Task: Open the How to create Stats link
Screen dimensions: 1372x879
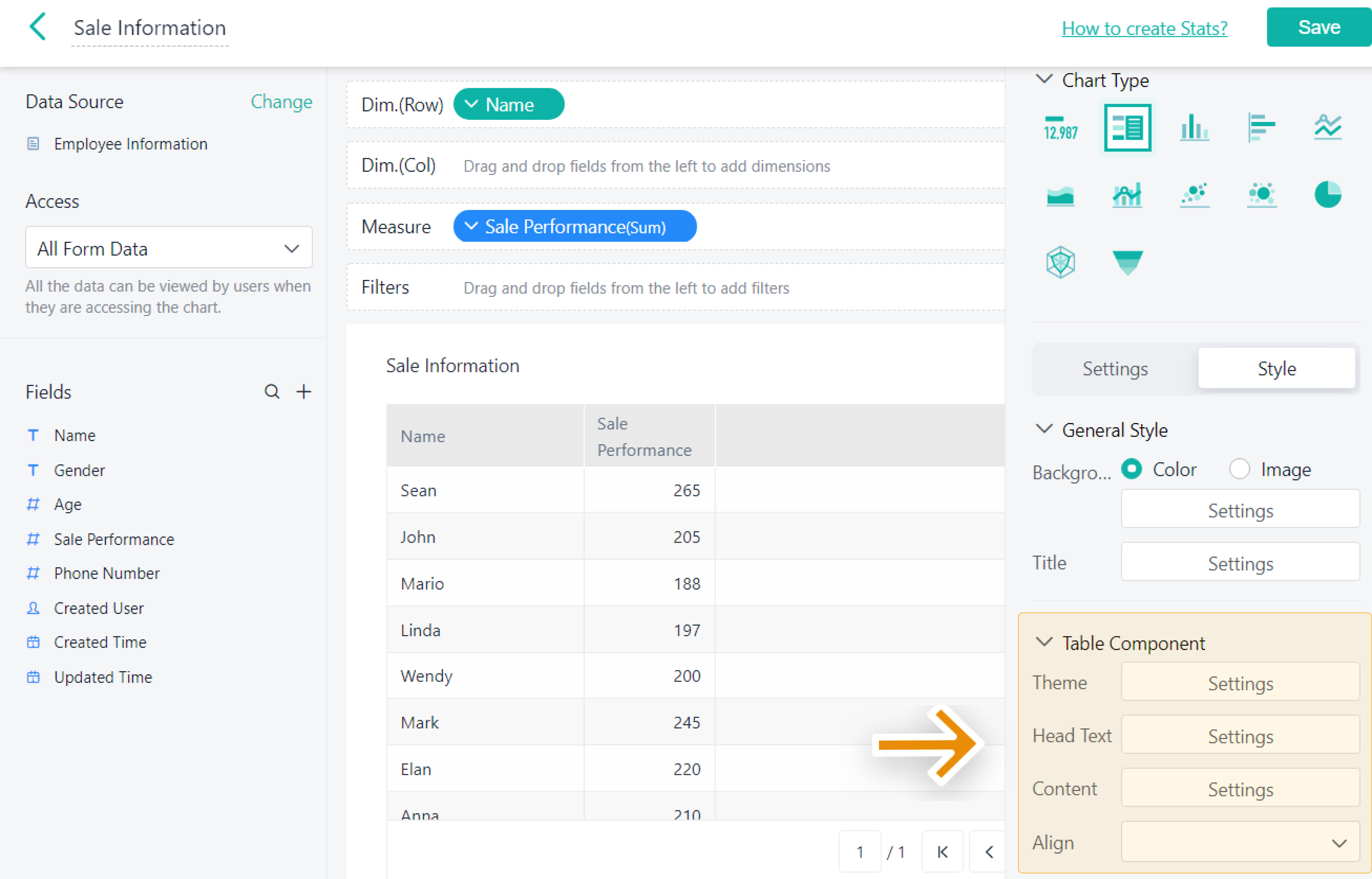Action: point(1144,28)
